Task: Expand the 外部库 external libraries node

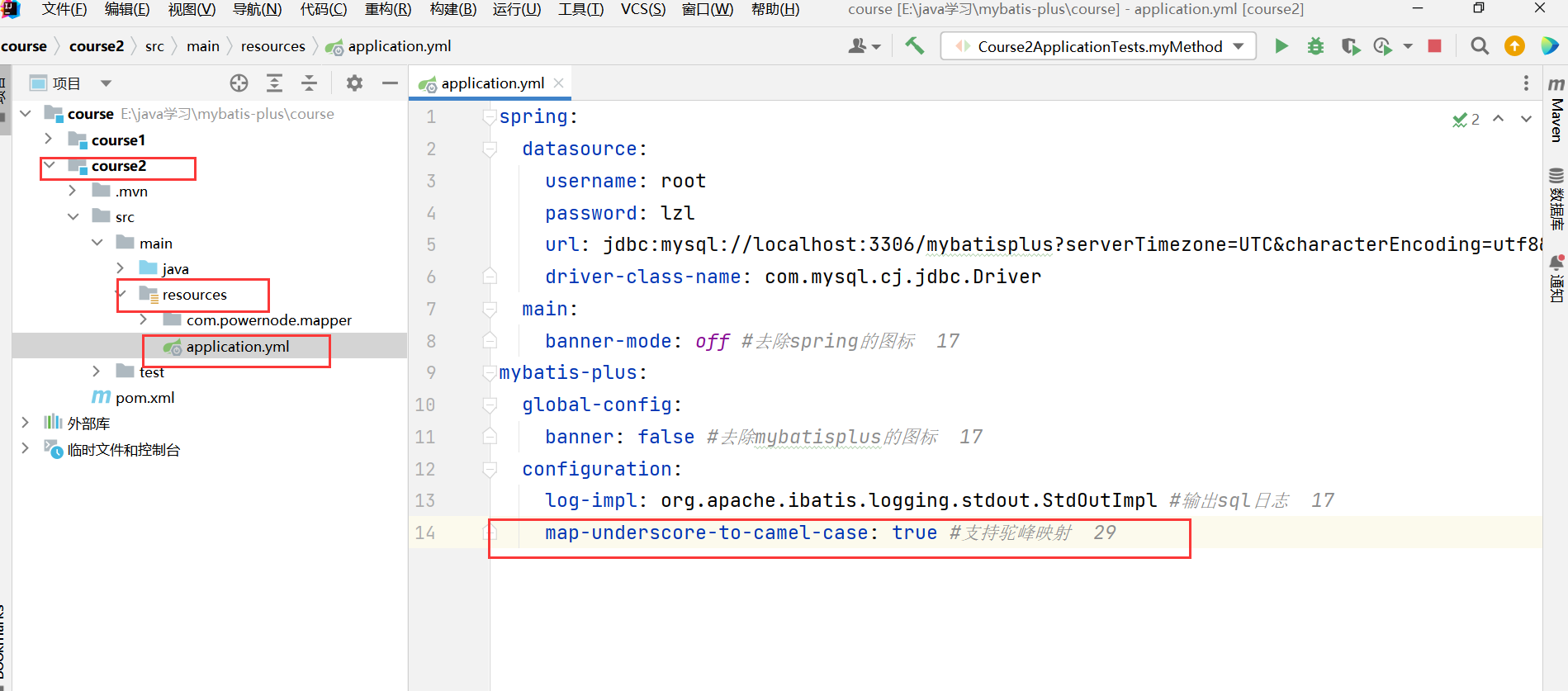Action: [x=26, y=422]
